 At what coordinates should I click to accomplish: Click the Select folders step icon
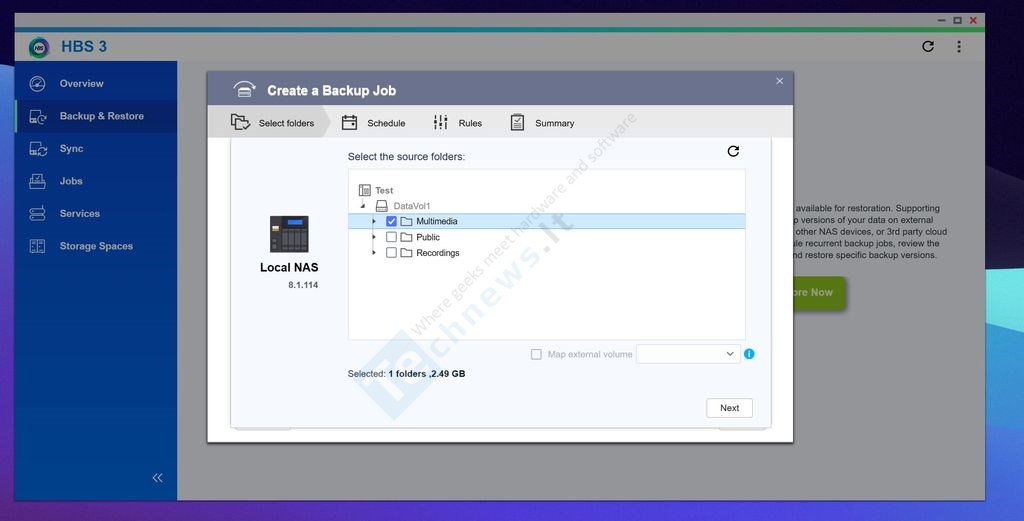point(240,122)
